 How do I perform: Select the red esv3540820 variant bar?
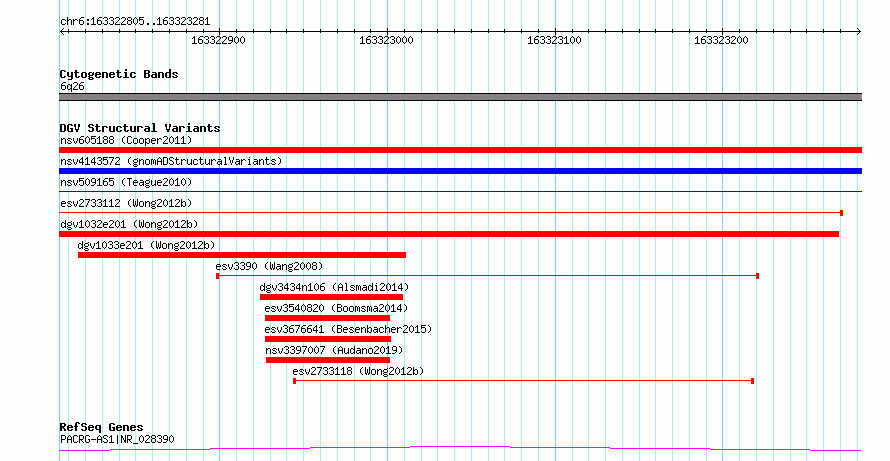pyautogui.click(x=328, y=318)
